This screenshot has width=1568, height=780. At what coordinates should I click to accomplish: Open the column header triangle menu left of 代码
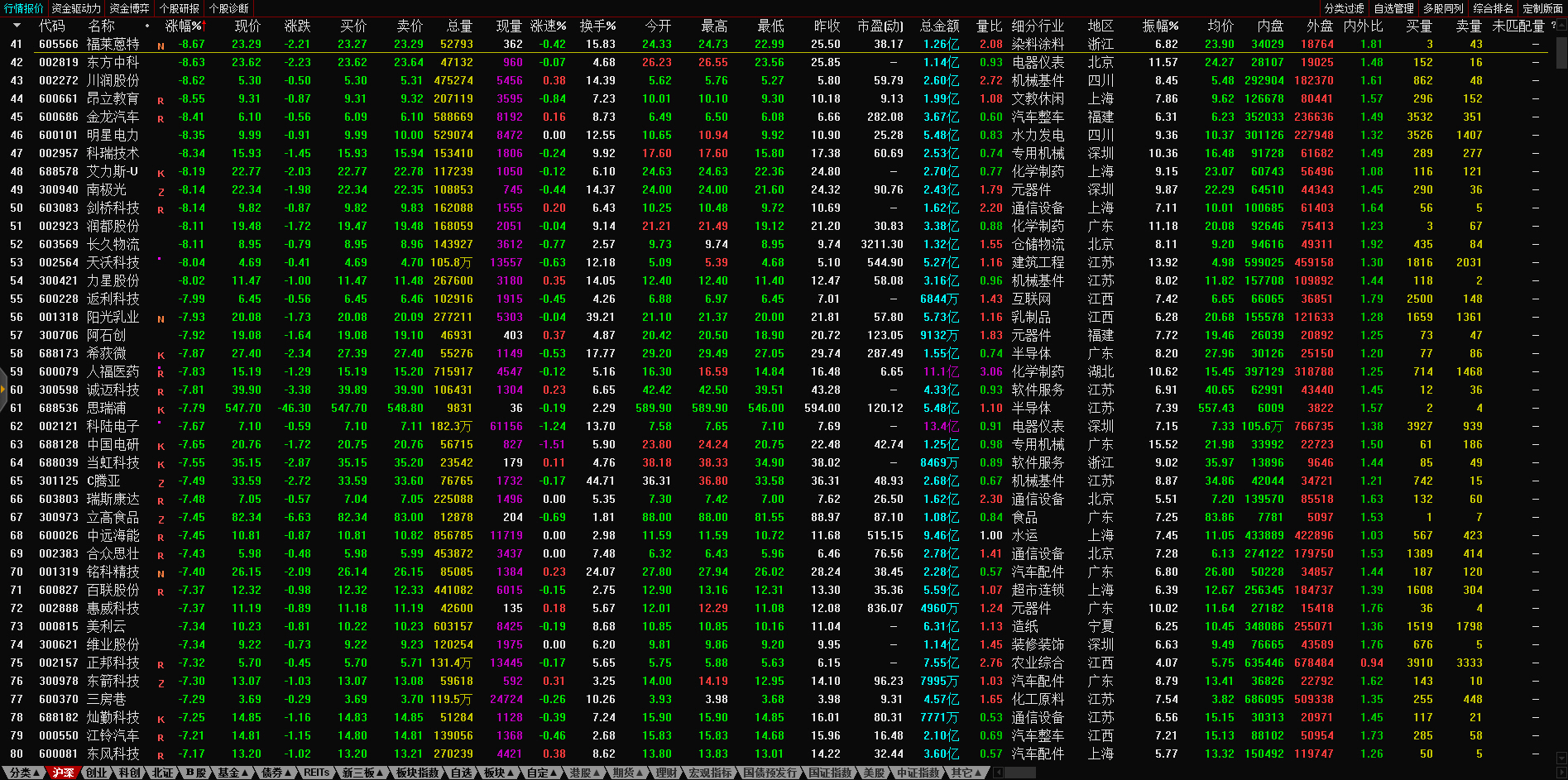point(17,26)
